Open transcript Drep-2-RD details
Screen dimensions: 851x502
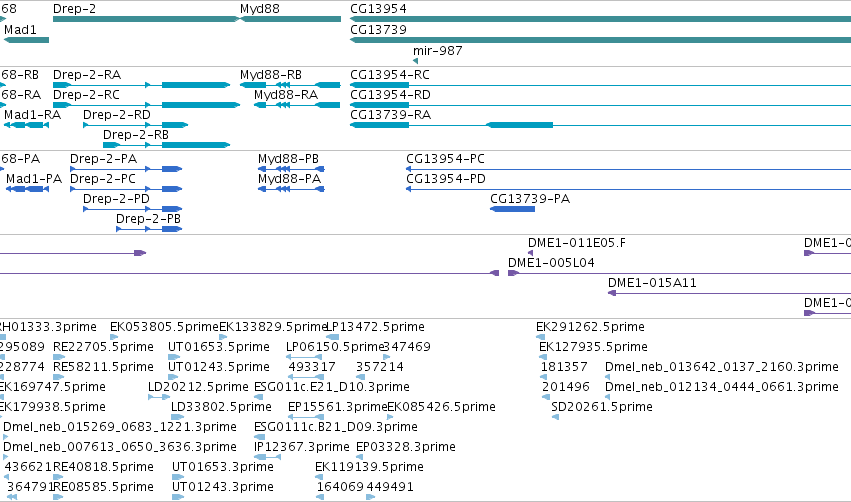[117, 115]
